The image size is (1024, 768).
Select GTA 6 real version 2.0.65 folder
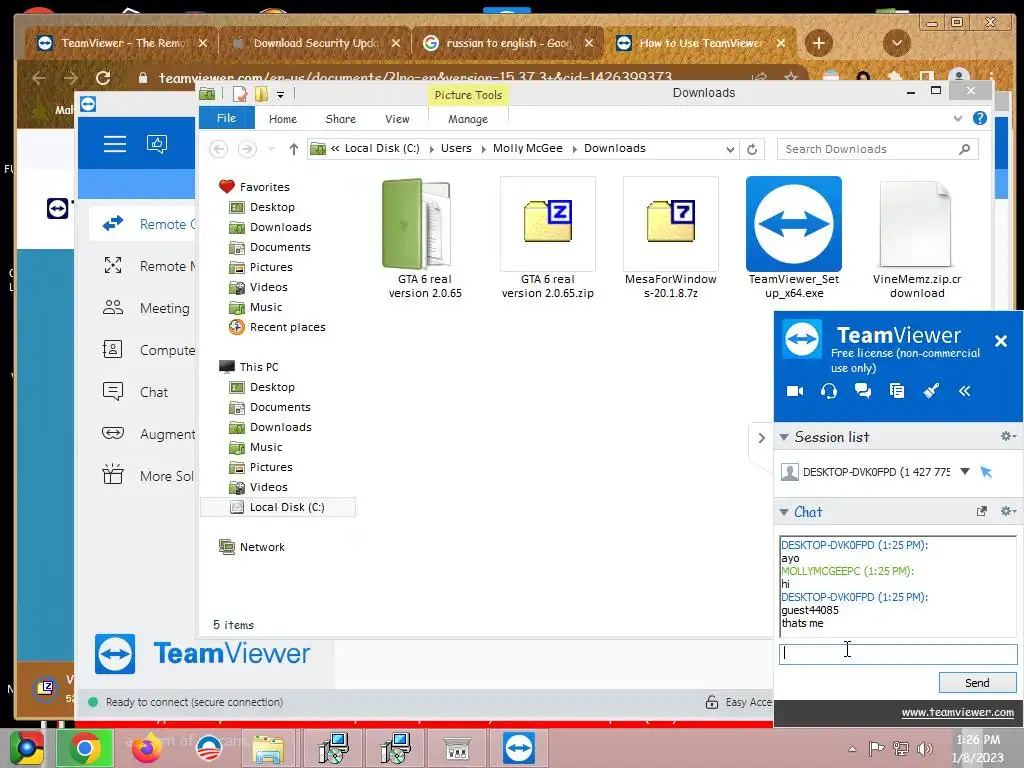[x=425, y=239]
